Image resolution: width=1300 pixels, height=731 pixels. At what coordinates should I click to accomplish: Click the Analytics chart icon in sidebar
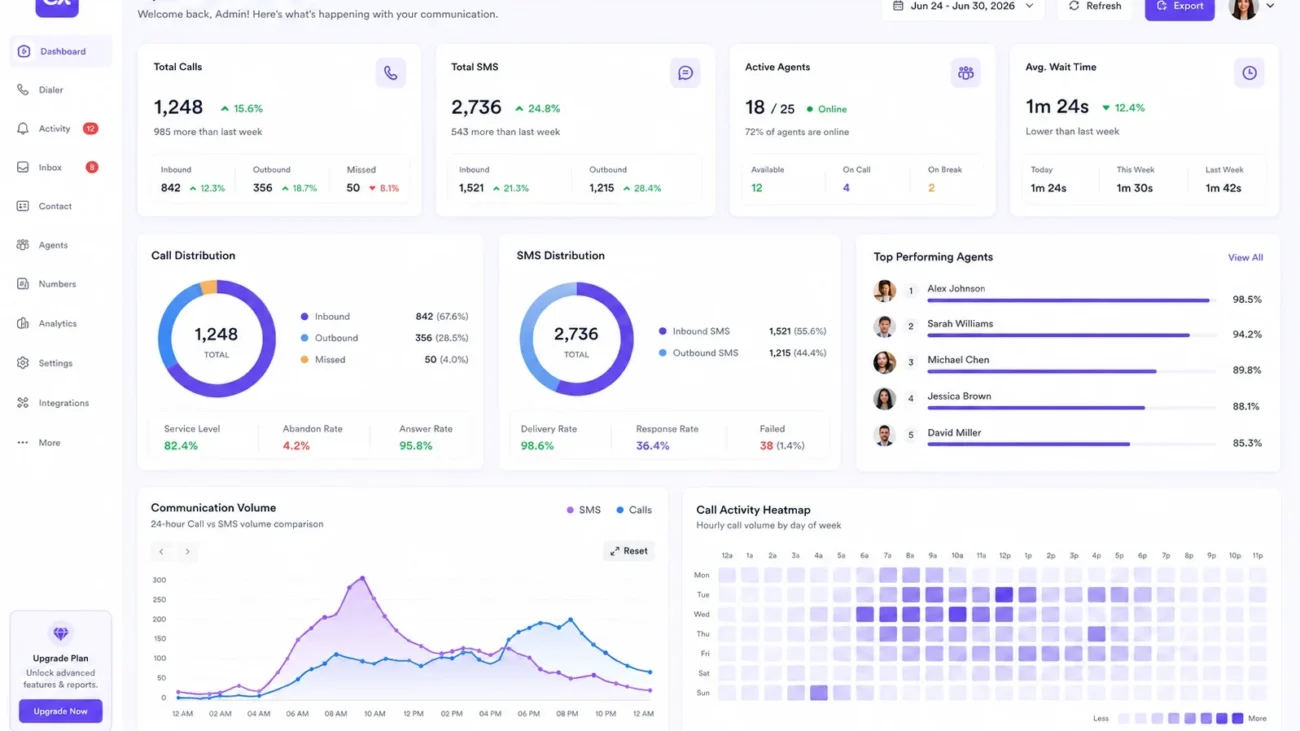(23, 324)
